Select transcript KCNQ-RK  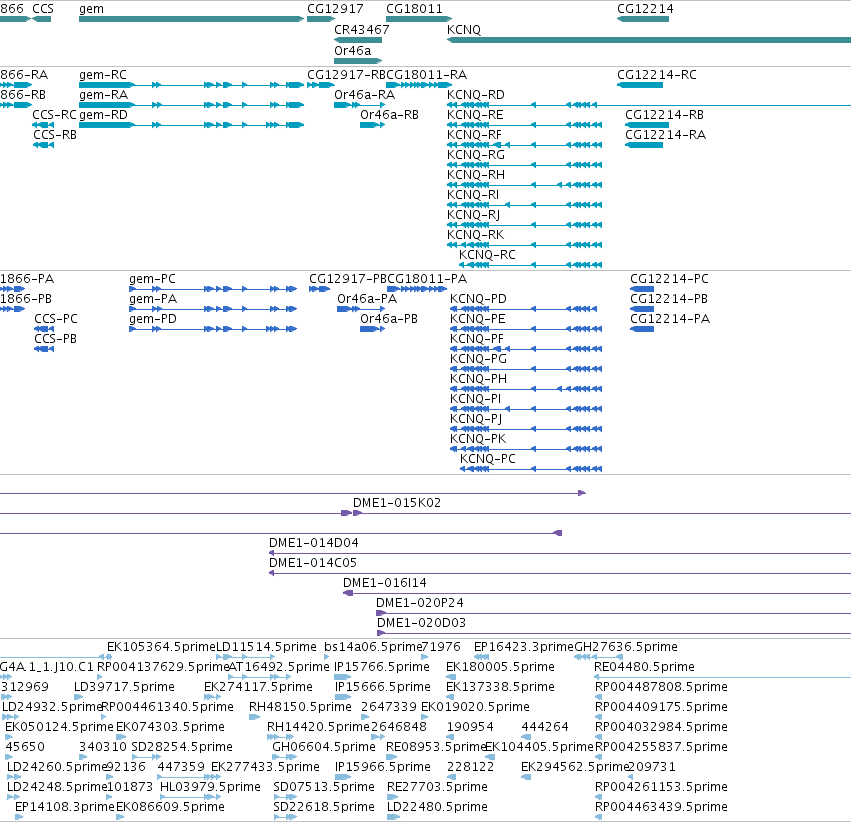[x=524, y=245]
